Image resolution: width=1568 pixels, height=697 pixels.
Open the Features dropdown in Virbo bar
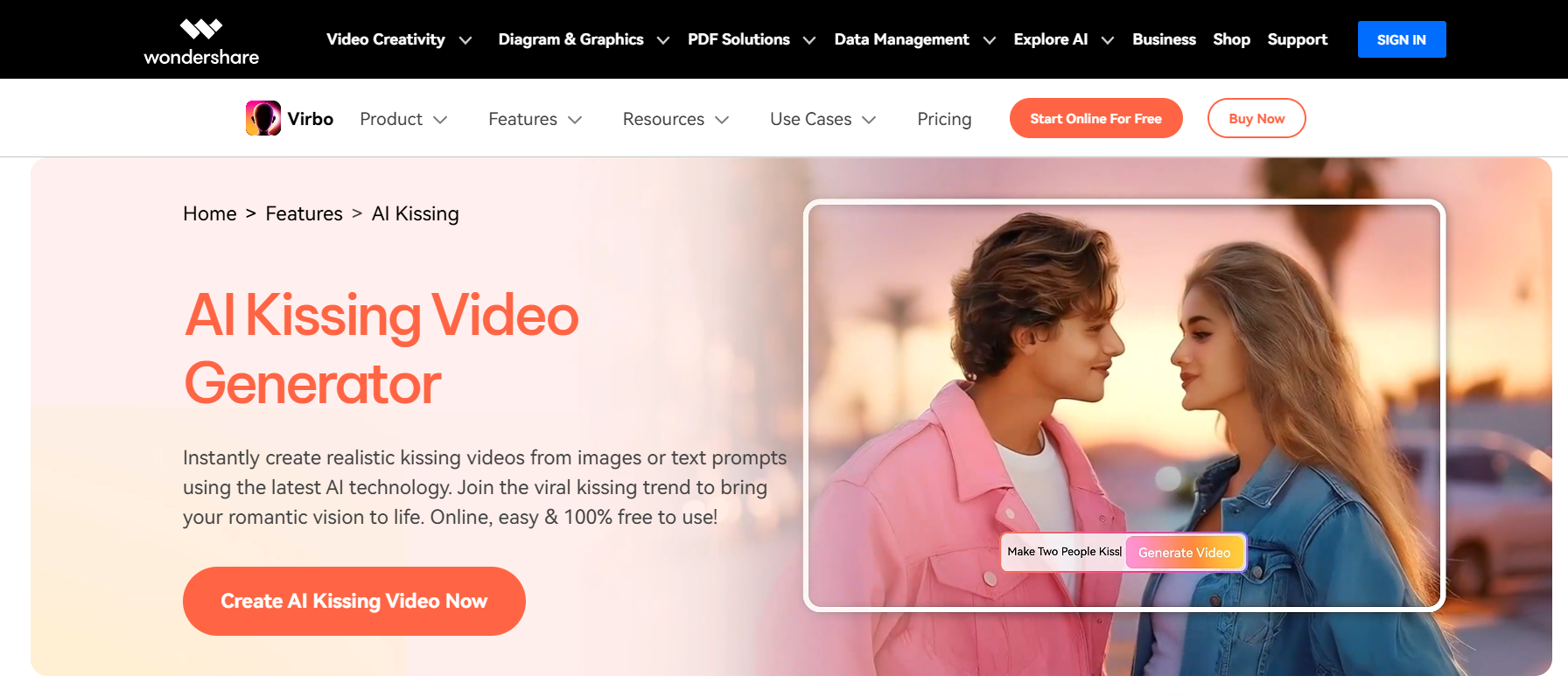click(535, 119)
